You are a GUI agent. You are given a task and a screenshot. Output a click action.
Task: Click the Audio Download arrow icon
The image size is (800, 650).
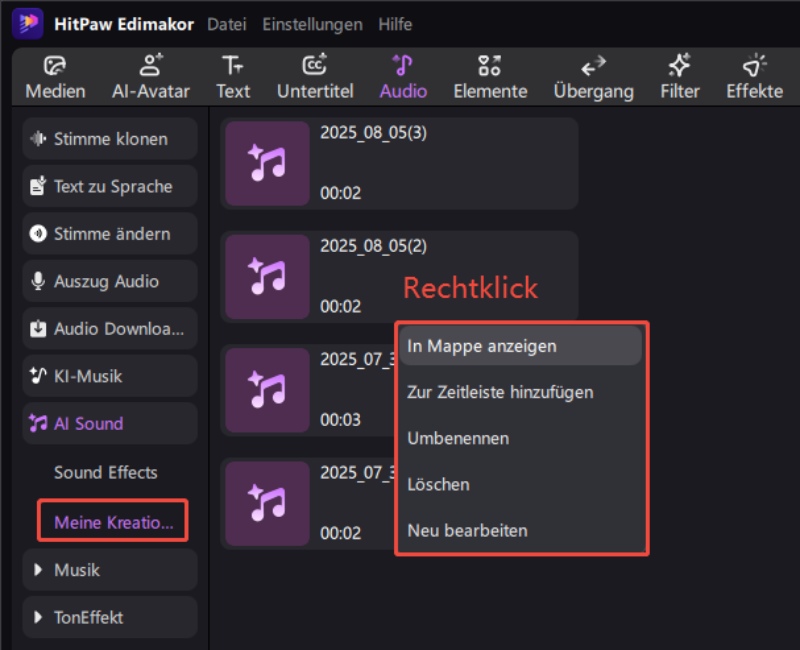point(38,328)
